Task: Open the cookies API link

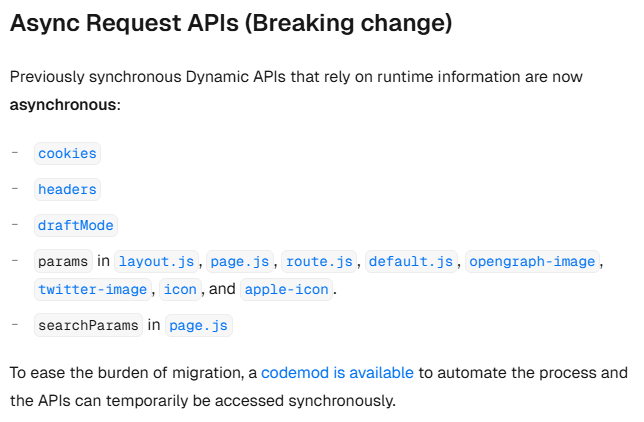Action: coord(67,154)
